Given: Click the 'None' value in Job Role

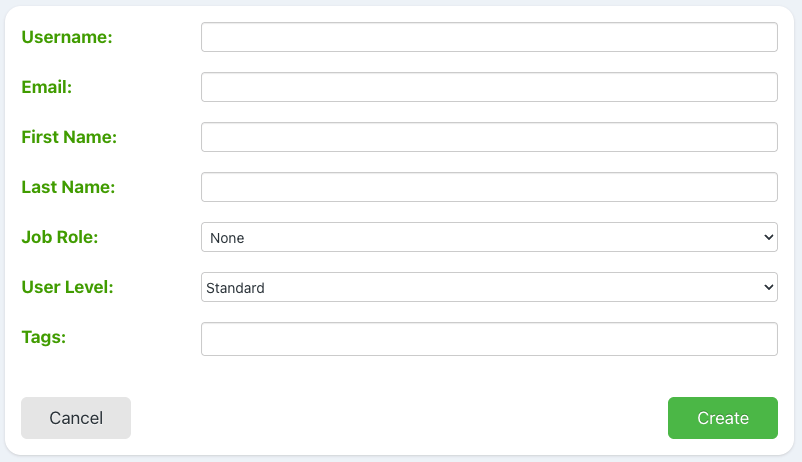Looking at the screenshot, I should 227,238.
